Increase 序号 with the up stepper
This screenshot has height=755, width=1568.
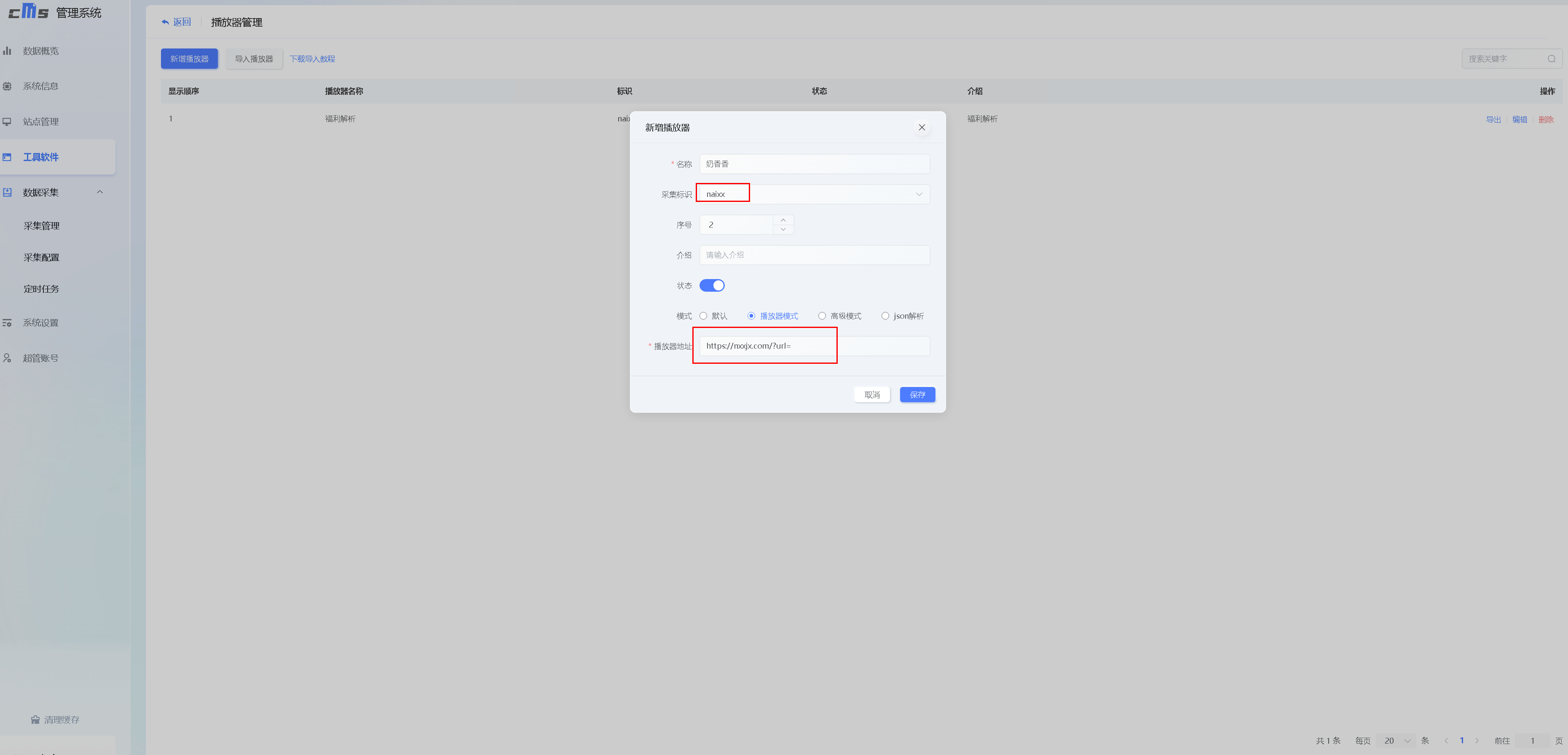pos(783,220)
